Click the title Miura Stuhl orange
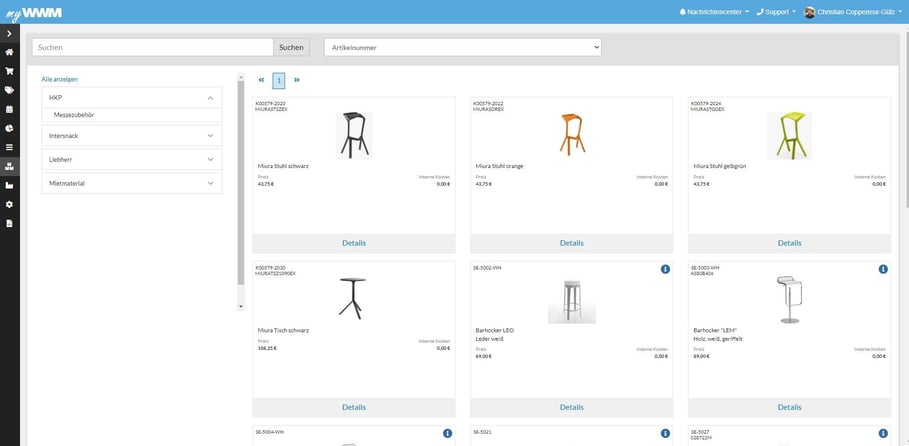The height and width of the screenshot is (446, 909). 500,166
